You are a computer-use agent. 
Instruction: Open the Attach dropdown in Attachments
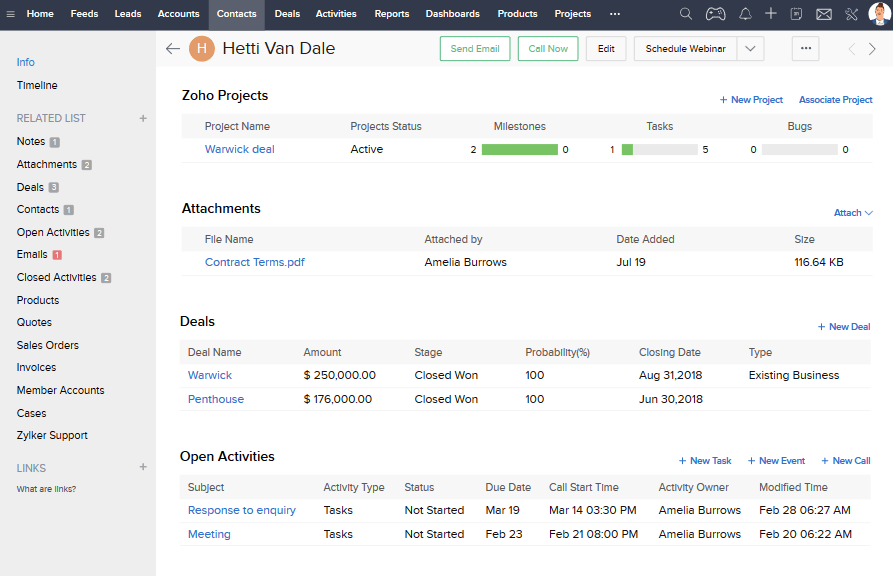click(x=853, y=213)
